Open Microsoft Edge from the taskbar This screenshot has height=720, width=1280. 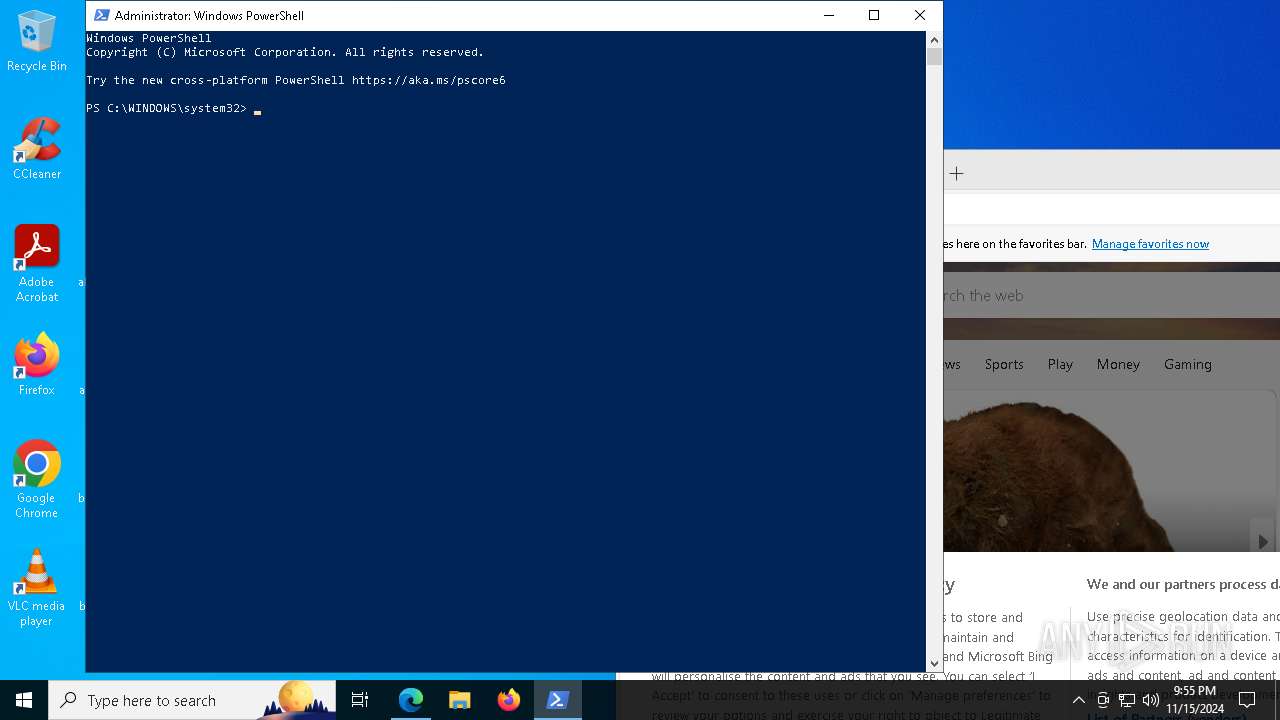point(411,700)
